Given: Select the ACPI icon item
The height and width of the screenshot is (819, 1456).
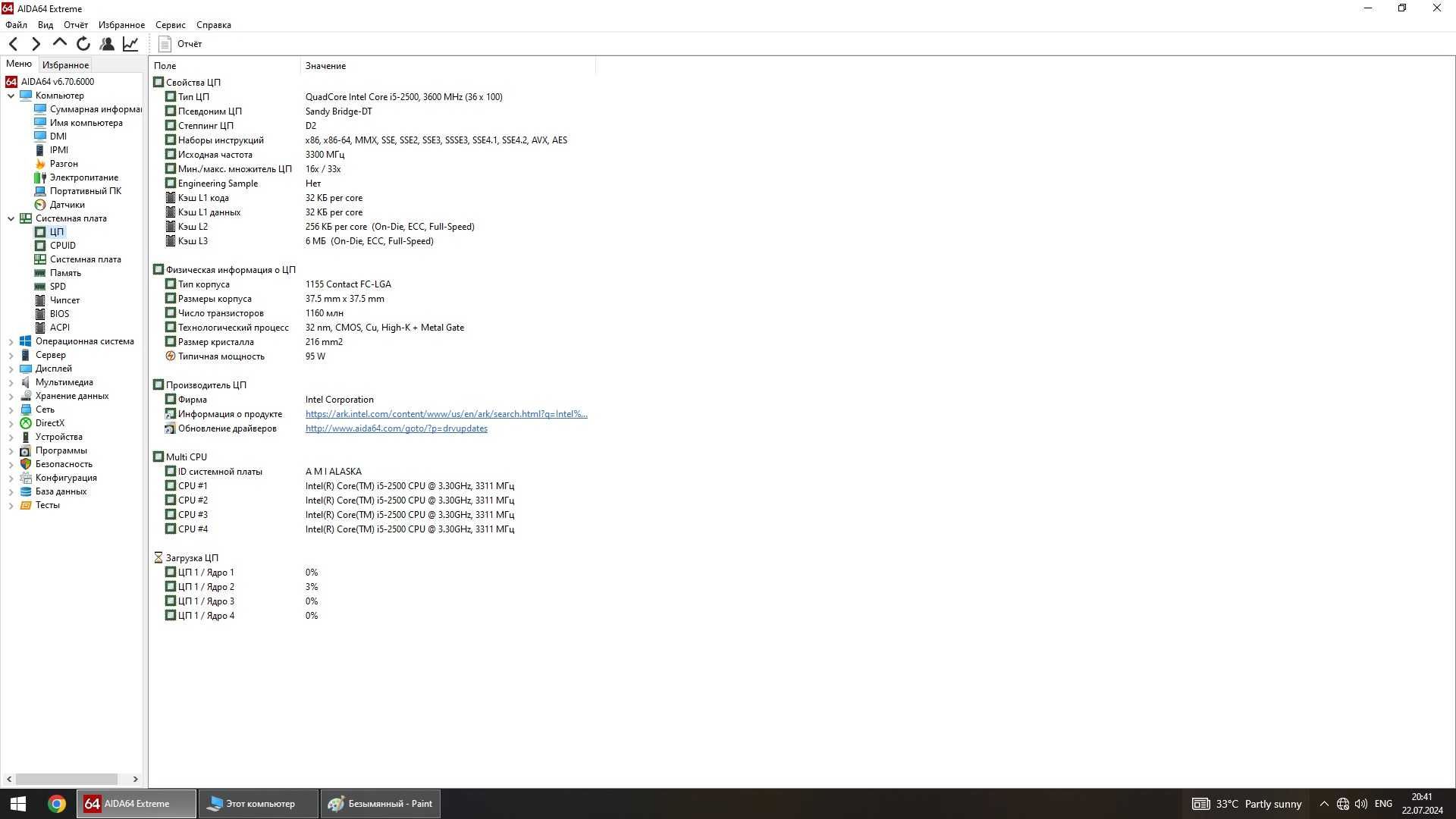Looking at the screenshot, I should click(x=40, y=328).
